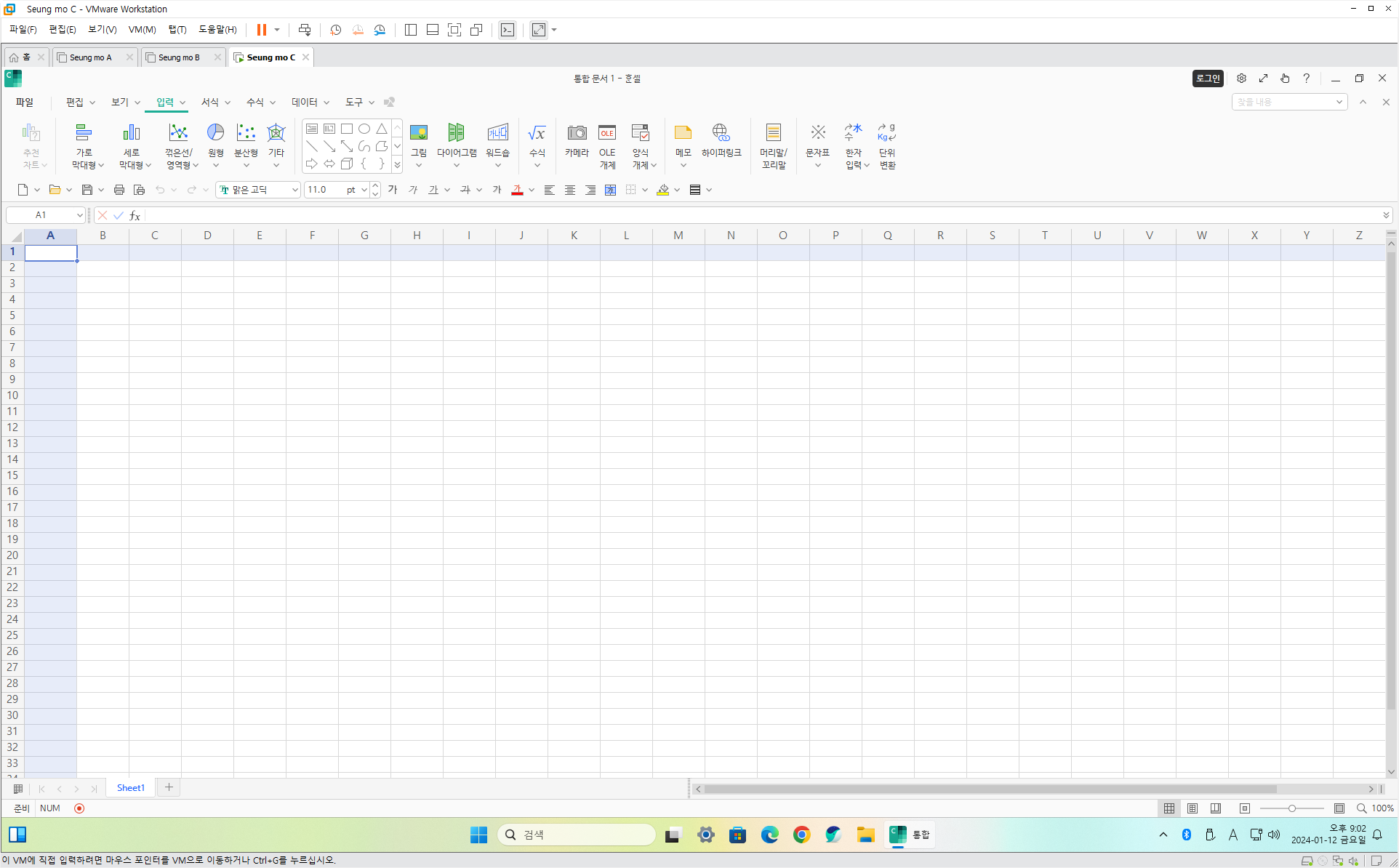Click the 로그인 login button
Screen dimensions: 1399x868
tap(1208, 79)
